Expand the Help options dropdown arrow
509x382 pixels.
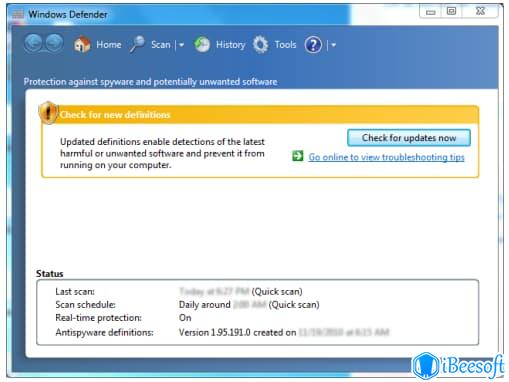(x=333, y=45)
